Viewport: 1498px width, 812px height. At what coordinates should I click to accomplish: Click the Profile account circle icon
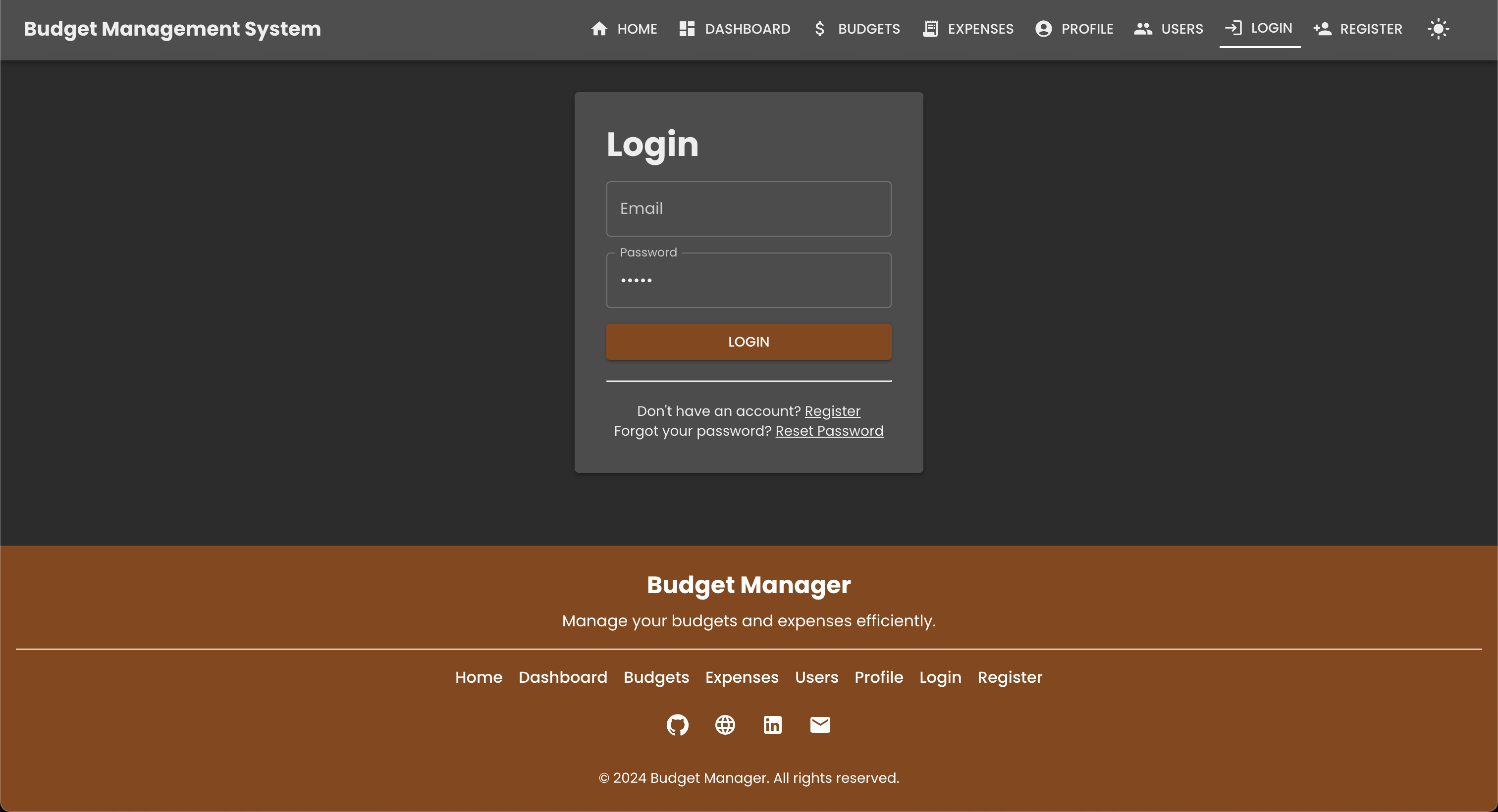[1043, 29]
